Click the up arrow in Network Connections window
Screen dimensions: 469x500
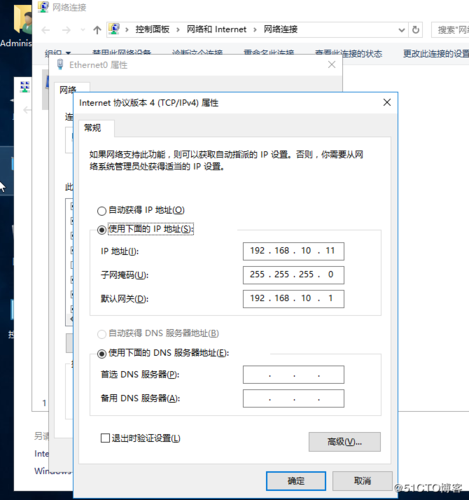(x=97, y=30)
